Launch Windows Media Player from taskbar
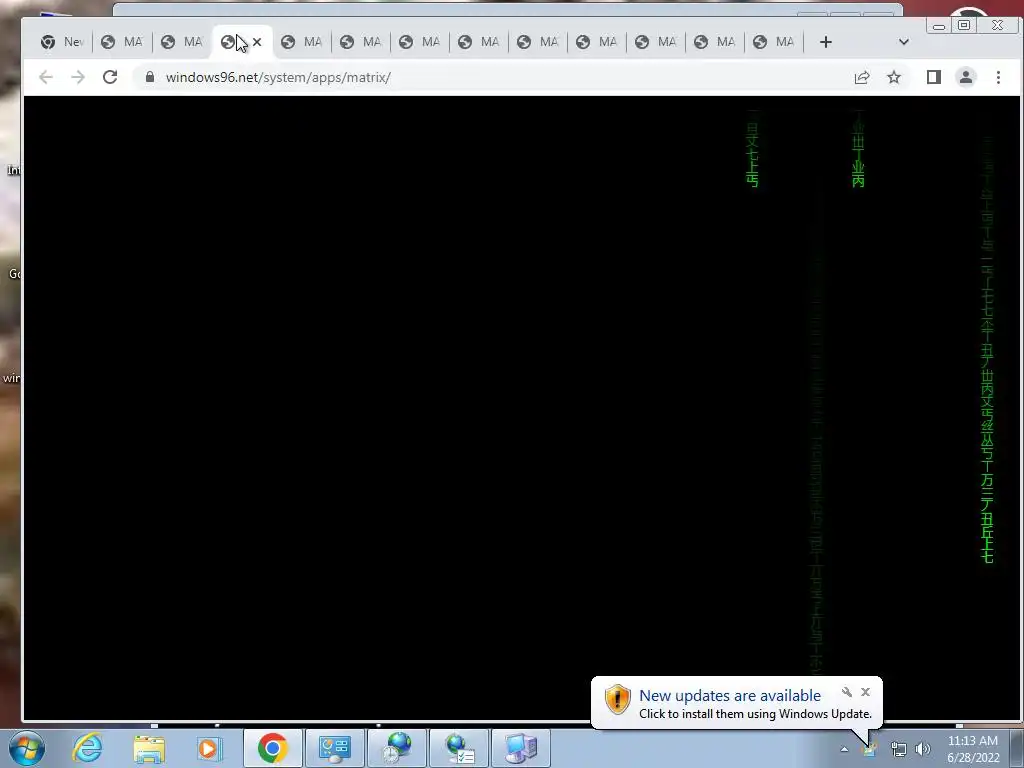1024x768 pixels. 209,748
